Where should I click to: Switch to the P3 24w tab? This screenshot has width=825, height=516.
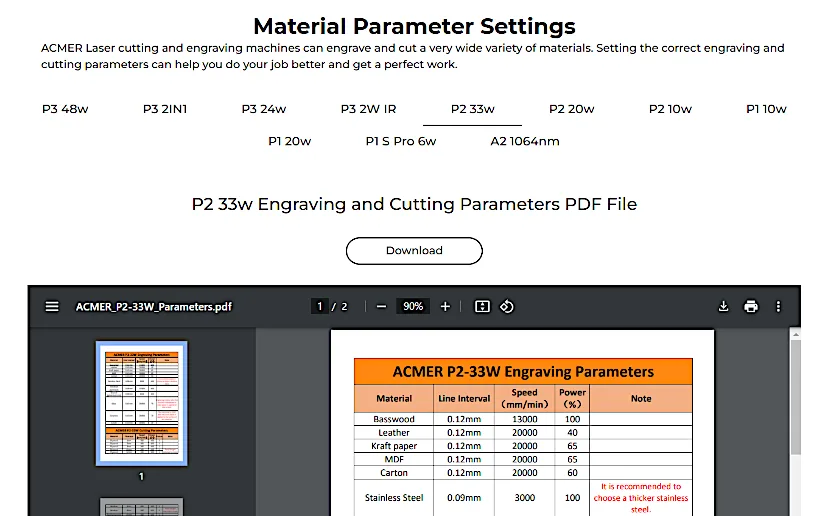(264, 109)
